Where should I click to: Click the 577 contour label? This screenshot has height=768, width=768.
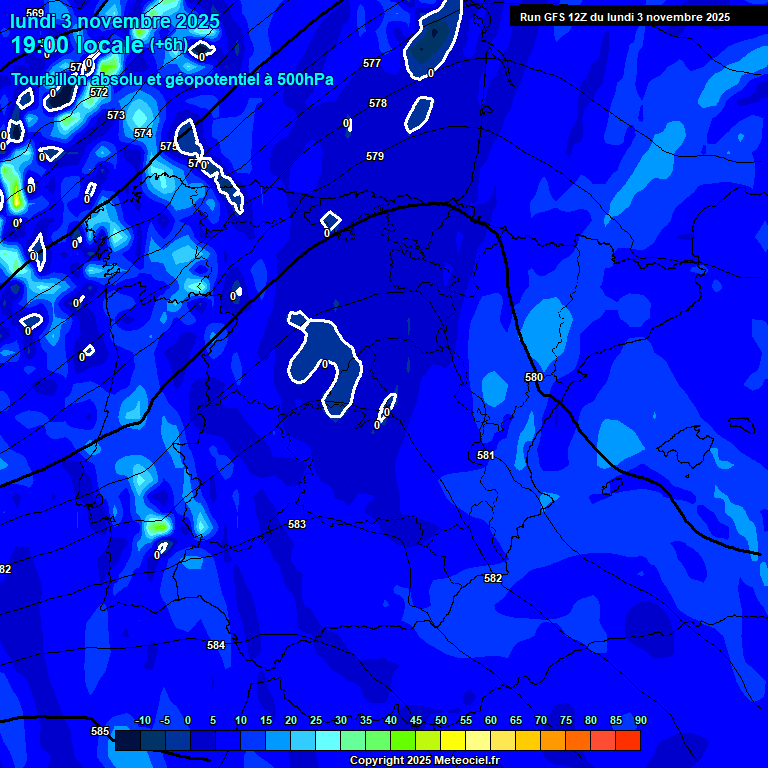(372, 63)
